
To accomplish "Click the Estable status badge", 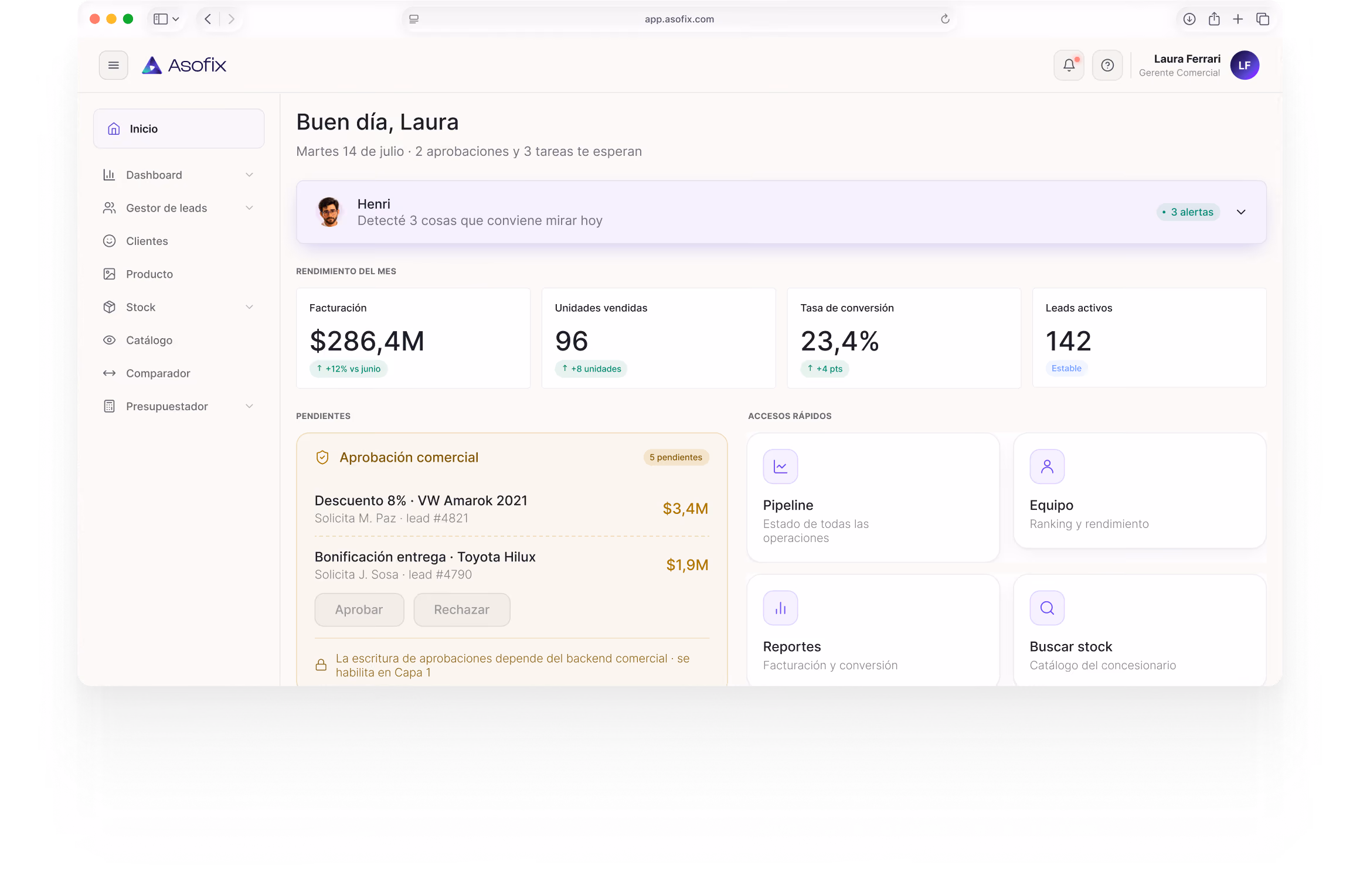I will pos(1066,369).
